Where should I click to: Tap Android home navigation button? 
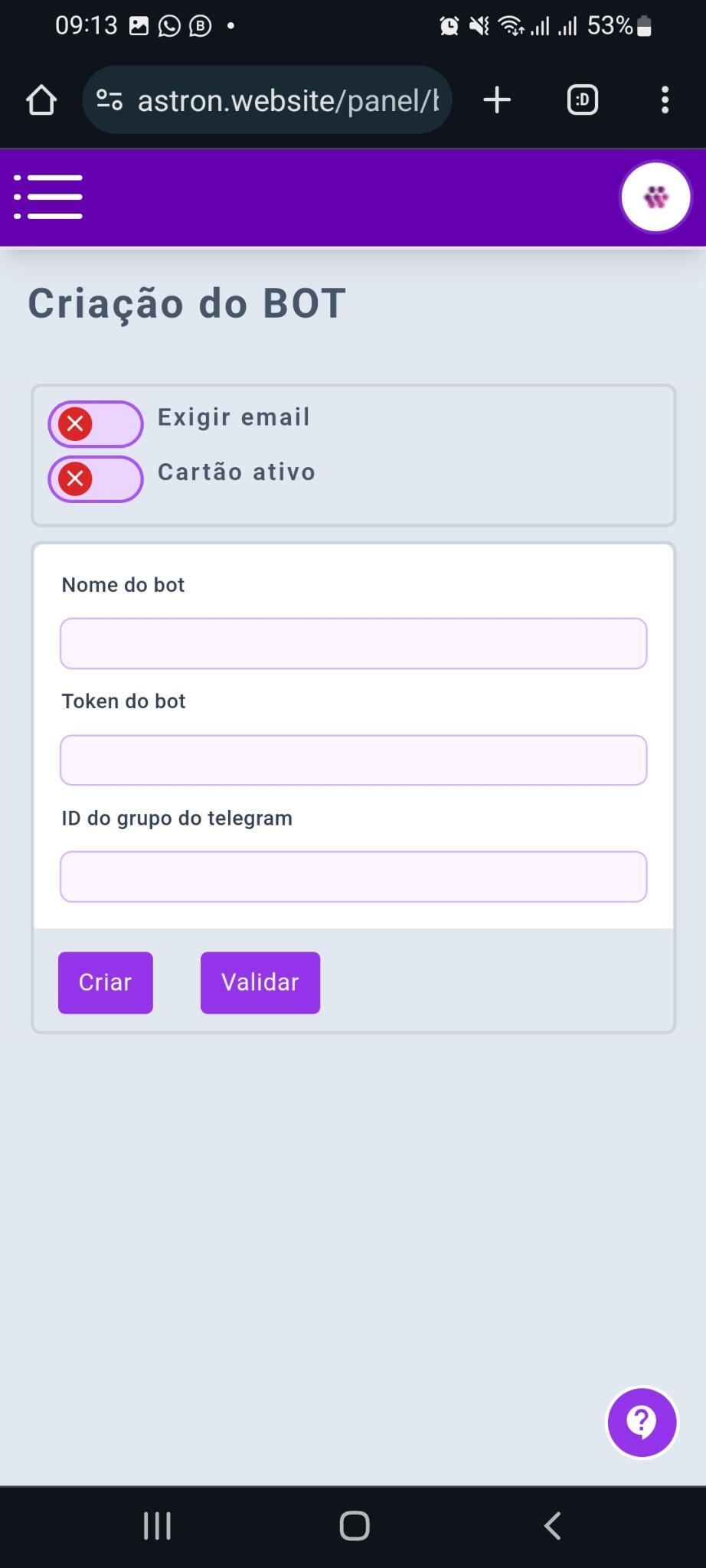point(355,1525)
